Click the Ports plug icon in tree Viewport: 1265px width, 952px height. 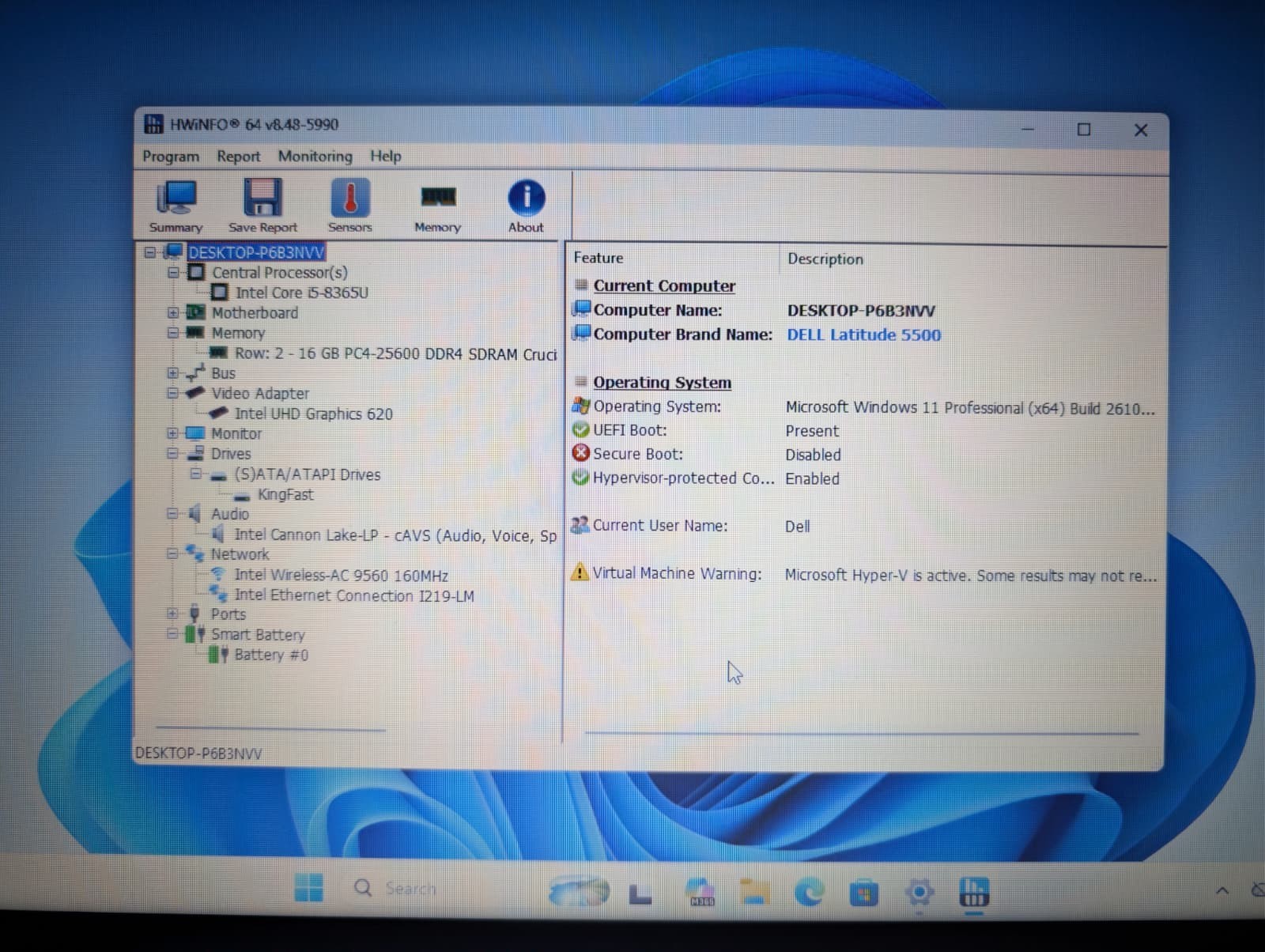click(x=194, y=614)
